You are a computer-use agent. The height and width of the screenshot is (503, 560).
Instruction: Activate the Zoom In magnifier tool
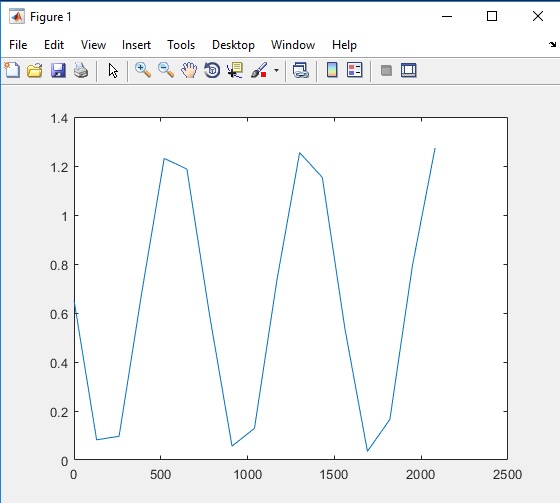[x=143, y=70]
